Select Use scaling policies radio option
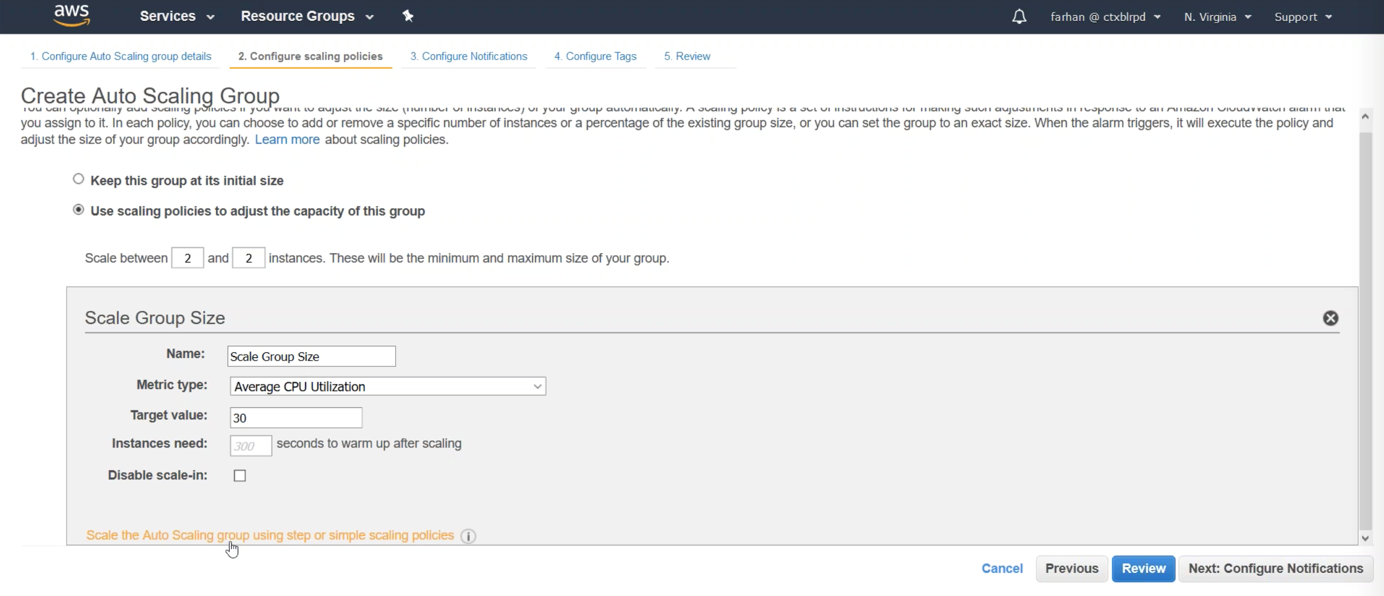The image size is (1384, 596). (x=79, y=210)
